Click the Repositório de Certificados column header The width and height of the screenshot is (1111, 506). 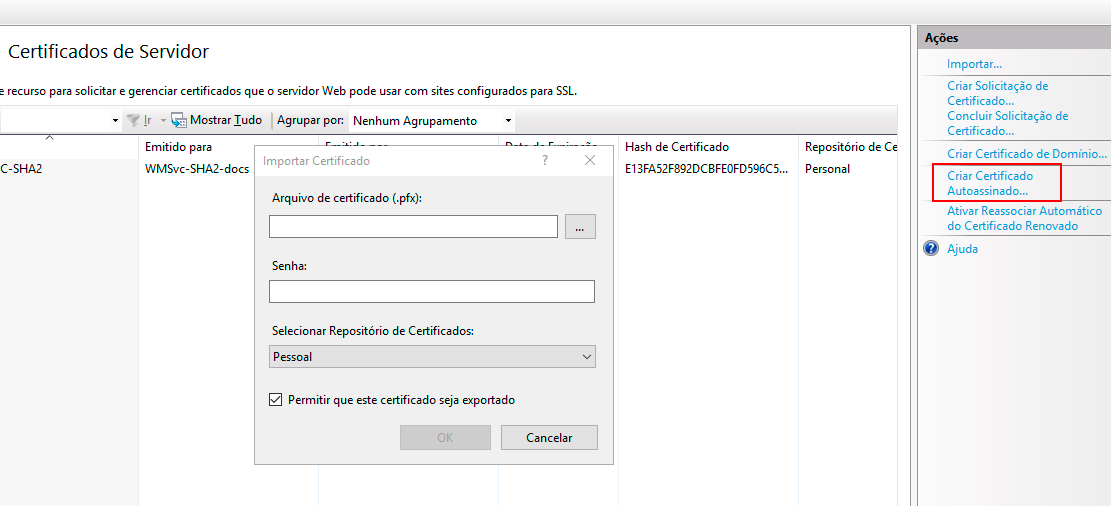pyautogui.click(x=851, y=147)
